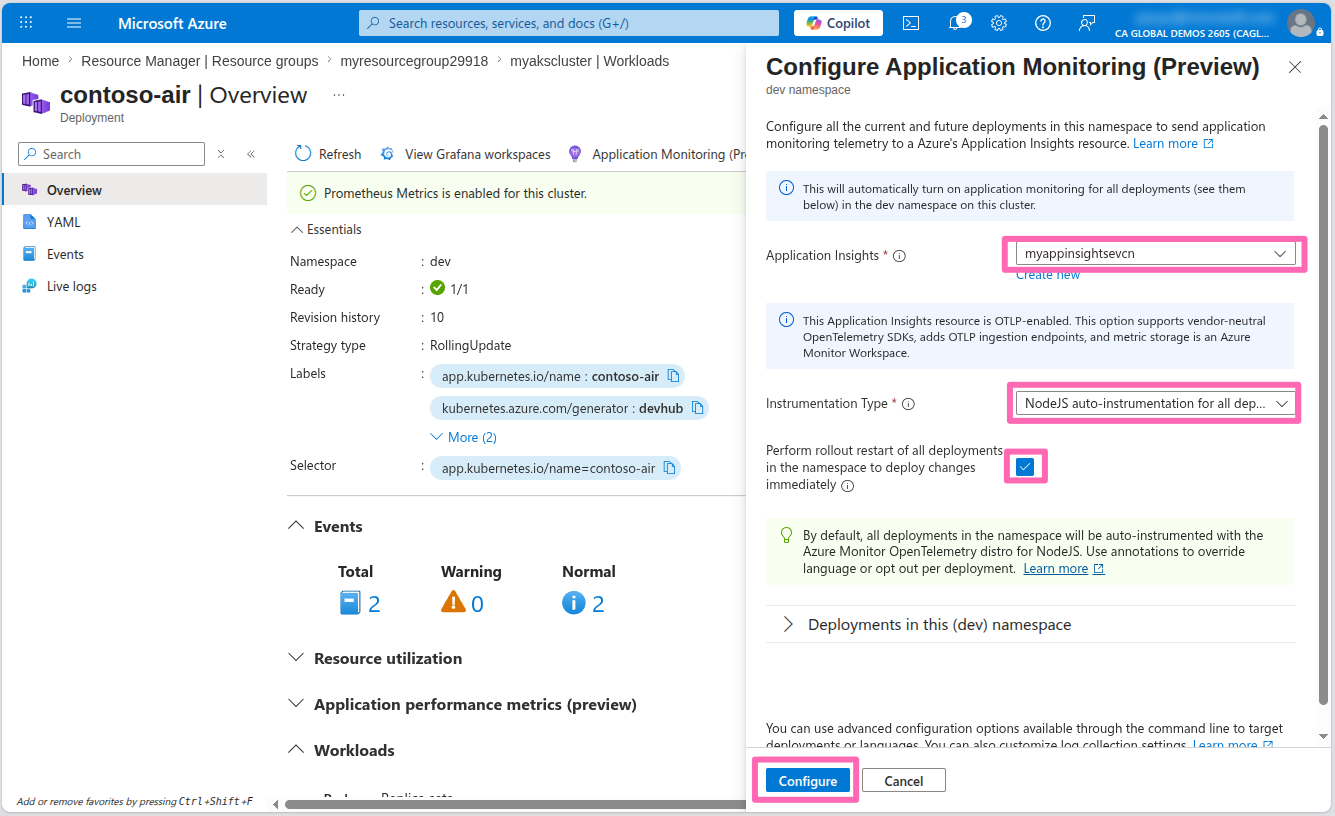Open the Instrumentation Type dropdown

tap(1156, 403)
